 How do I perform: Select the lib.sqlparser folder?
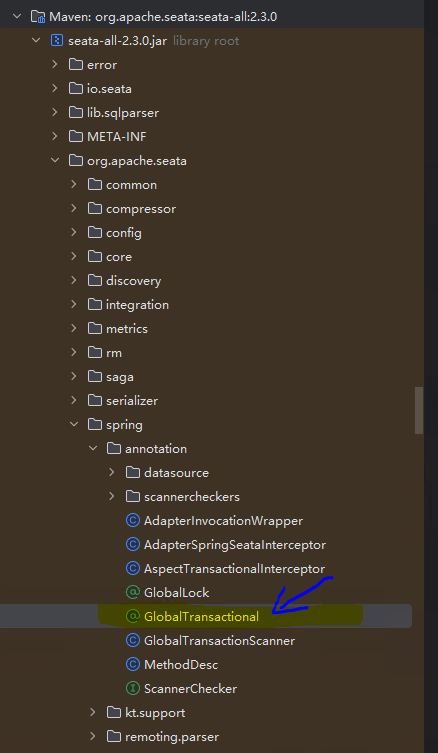tap(123, 113)
